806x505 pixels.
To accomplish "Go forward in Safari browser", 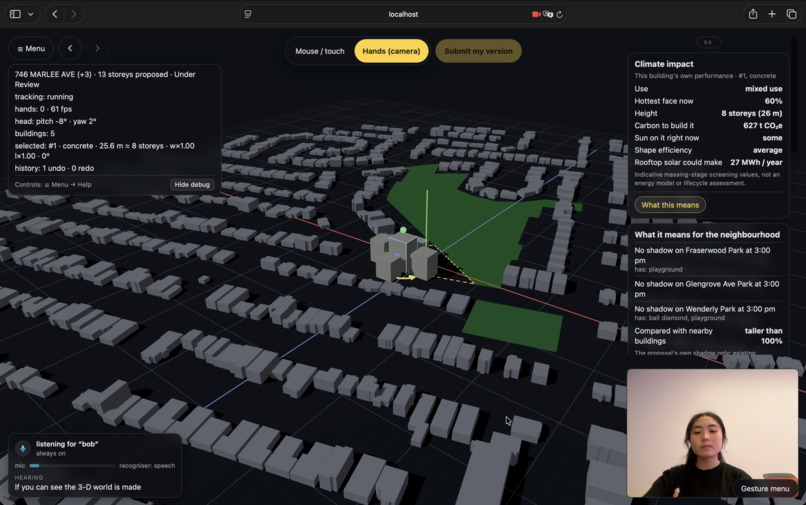I will point(74,14).
